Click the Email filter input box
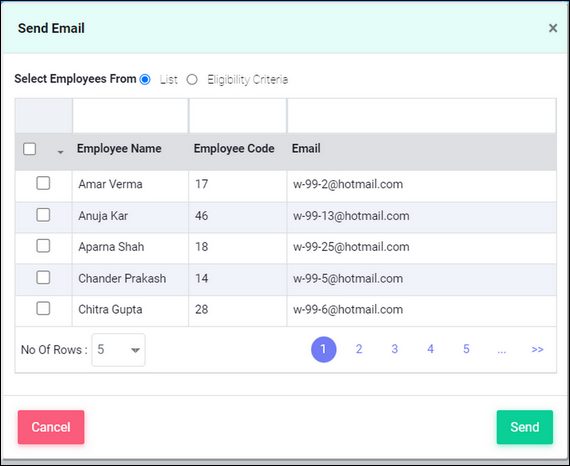Screen dimensions: 570x466 (x=422, y=116)
